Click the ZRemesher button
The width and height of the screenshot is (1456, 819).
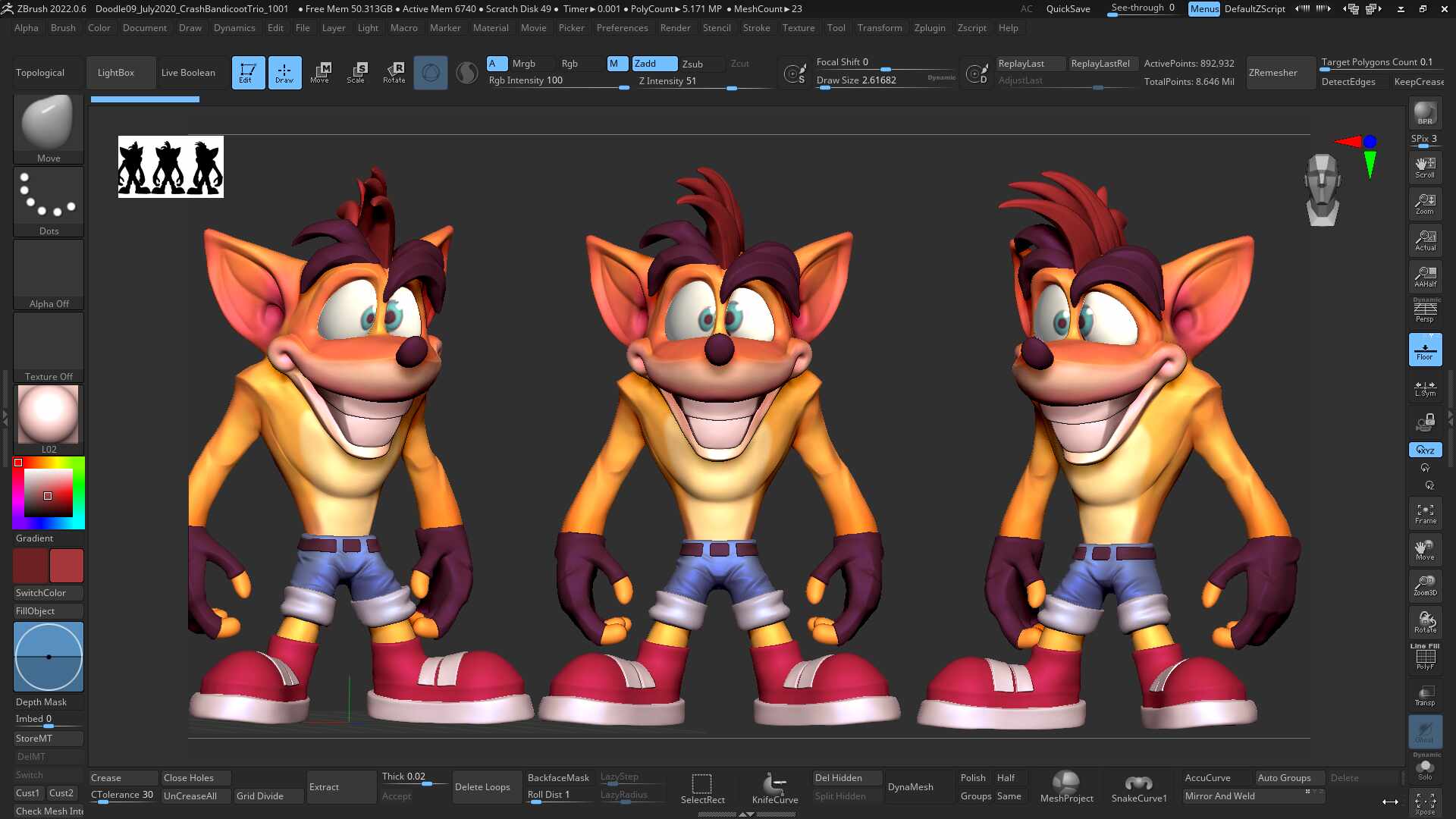point(1281,73)
